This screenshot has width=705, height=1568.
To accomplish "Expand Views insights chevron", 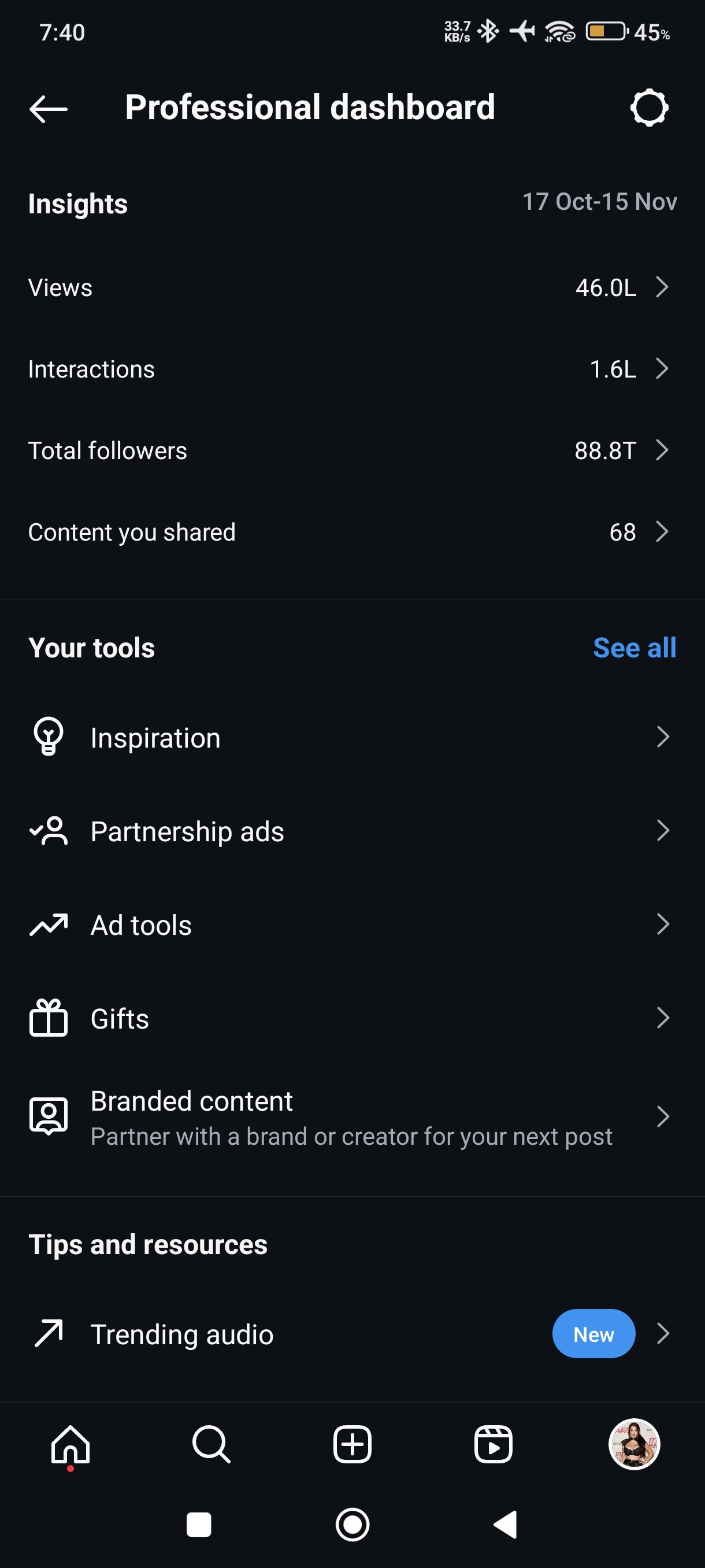I will pyautogui.click(x=662, y=287).
